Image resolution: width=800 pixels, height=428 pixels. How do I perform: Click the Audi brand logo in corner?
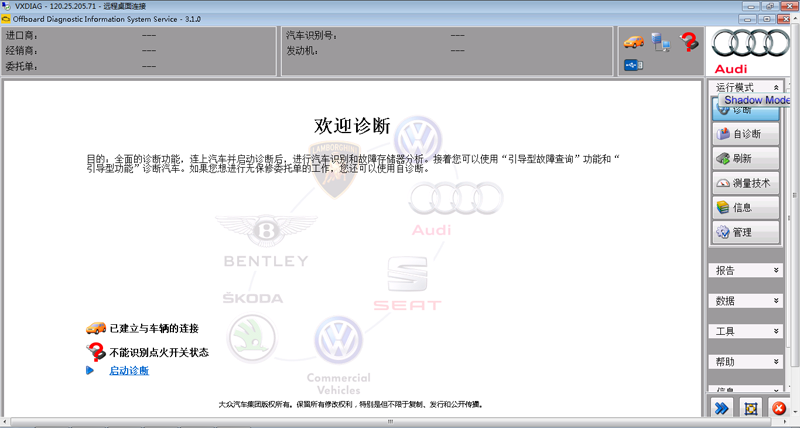pyautogui.click(x=749, y=51)
